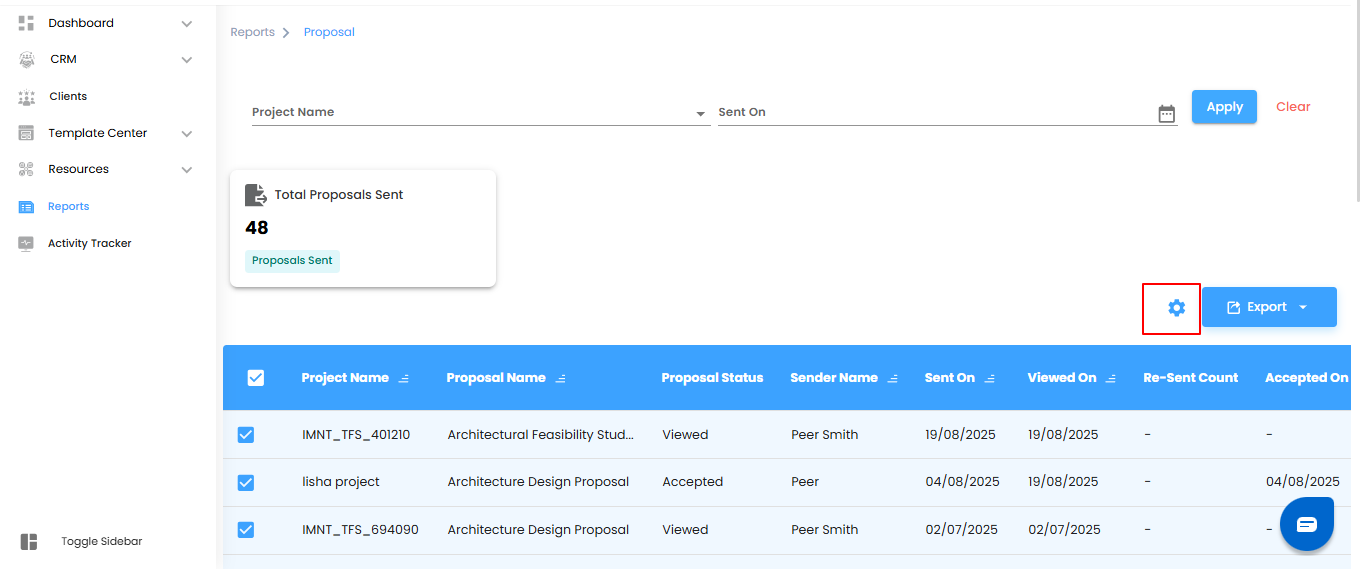This screenshot has height=569, width=1365.
Task: Toggle the select-all header checkbox
Action: tap(256, 377)
